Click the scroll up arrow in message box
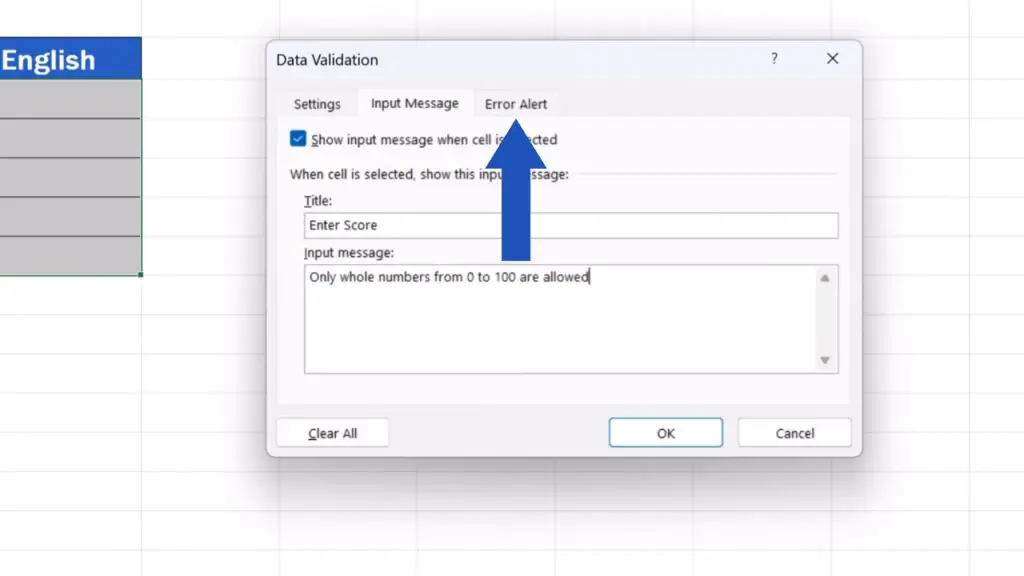Image resolution: width=1024 pixels, height=576 pixels. click(x=825, y=279)
